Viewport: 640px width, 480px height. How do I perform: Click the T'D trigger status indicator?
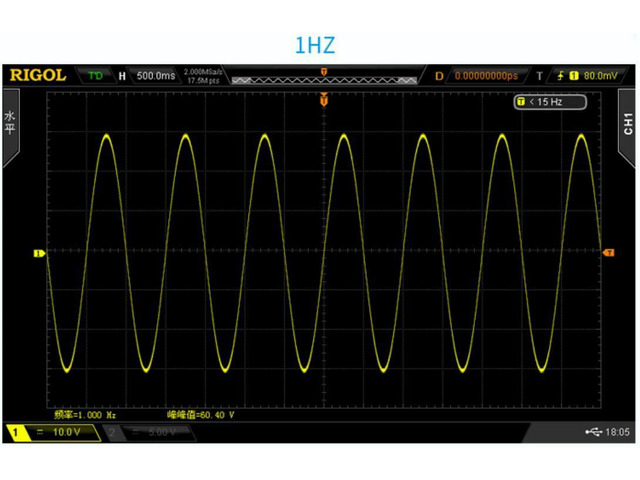[x=96, y=76]
